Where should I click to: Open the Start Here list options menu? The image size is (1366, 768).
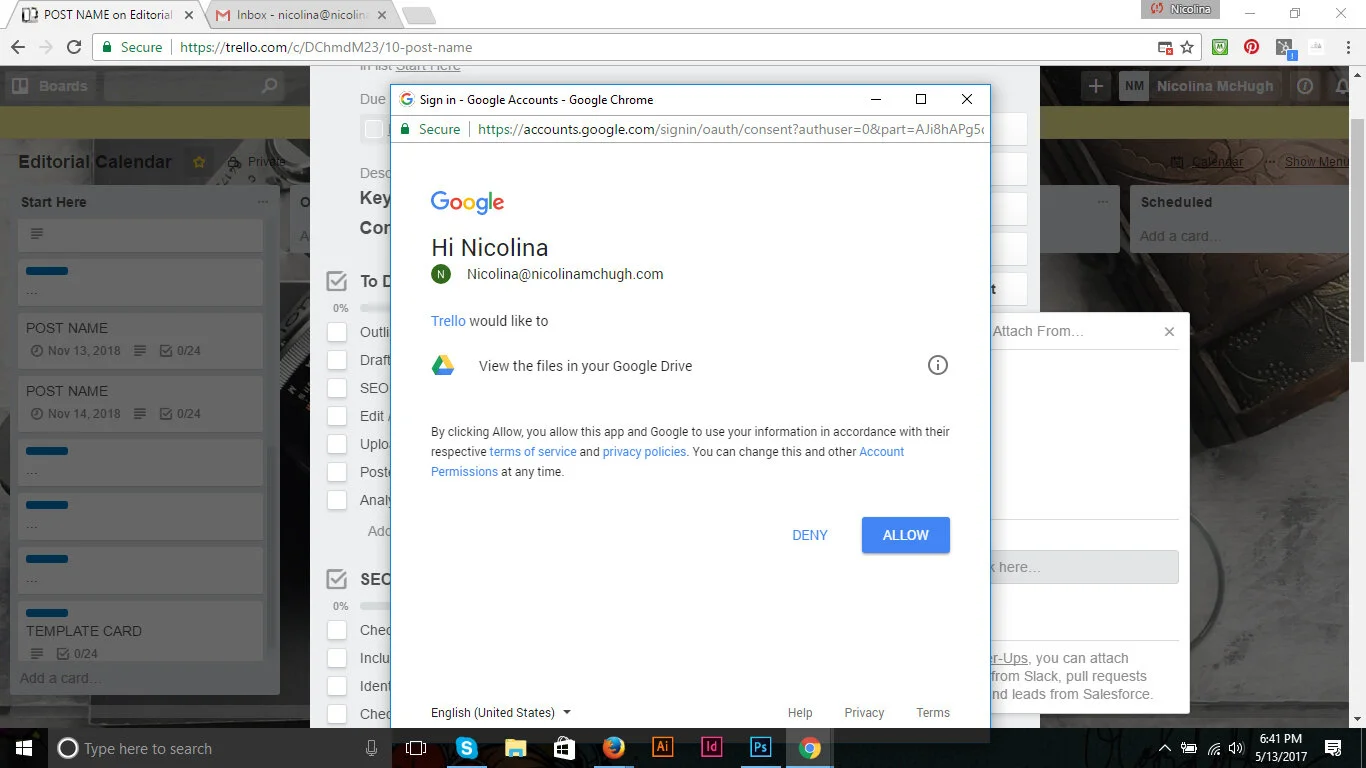263,202
